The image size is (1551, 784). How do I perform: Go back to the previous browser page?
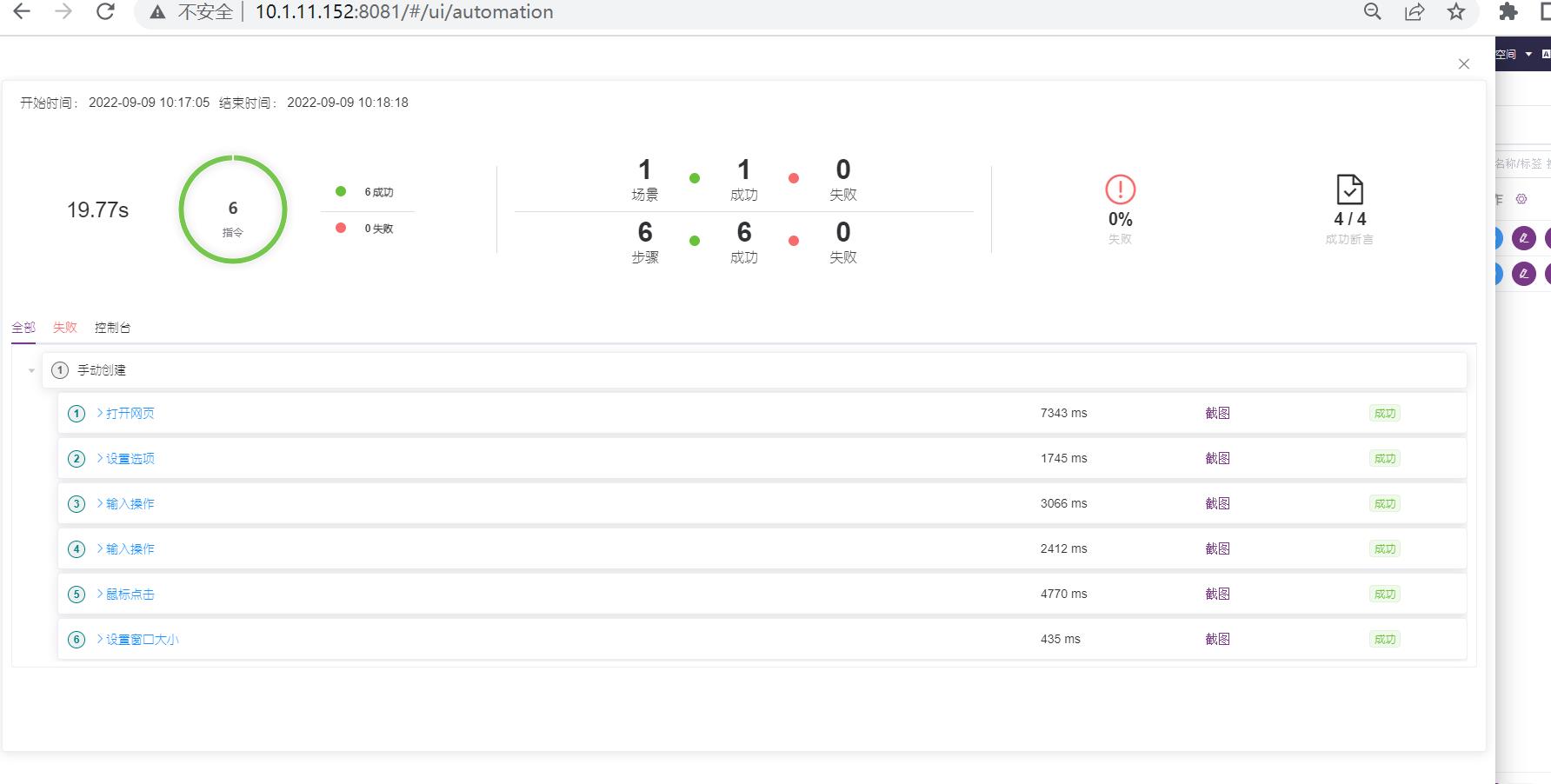tap(22, 11)
